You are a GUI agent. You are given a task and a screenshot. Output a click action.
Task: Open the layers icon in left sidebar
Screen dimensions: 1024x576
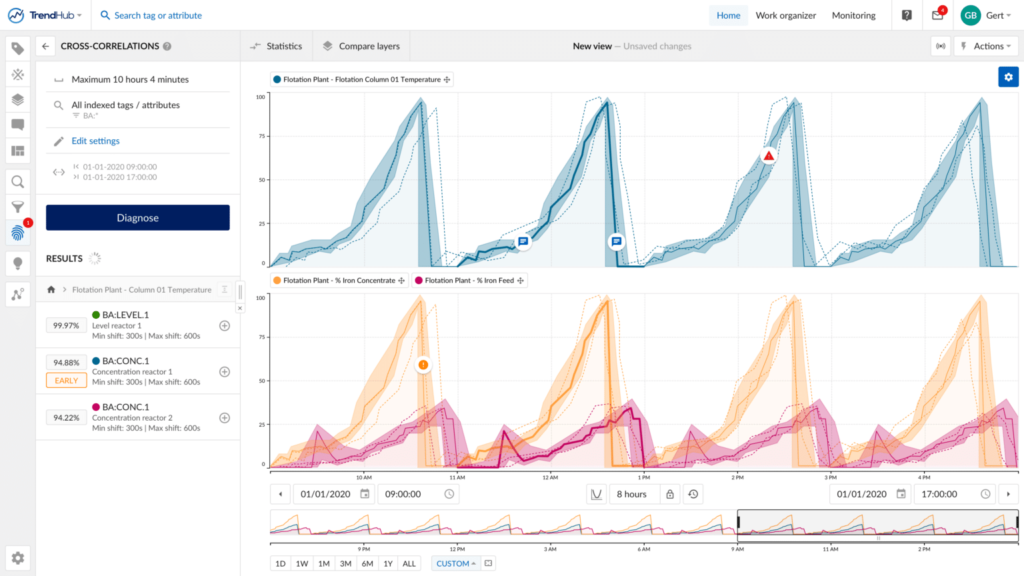tap(18, 99)
